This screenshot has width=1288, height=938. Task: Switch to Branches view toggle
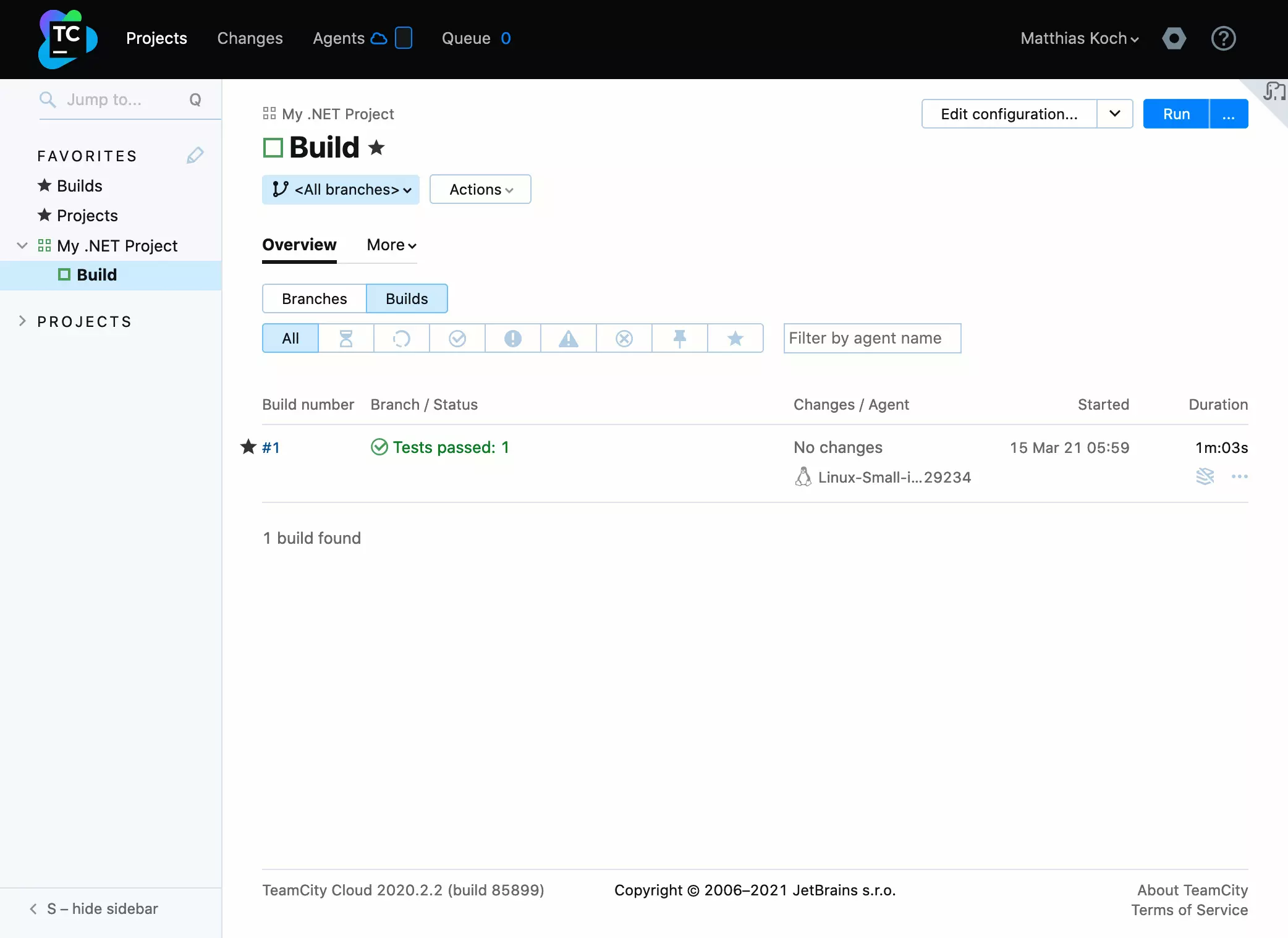pos(314,298)
